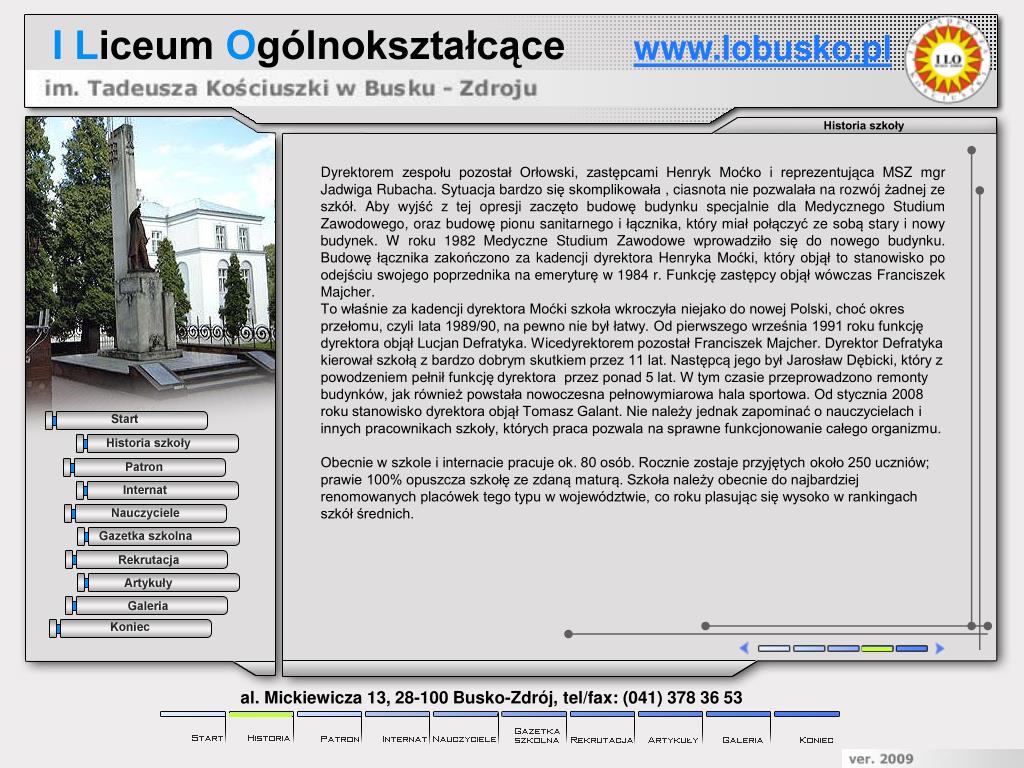Open Historia szkoły in the sidebar
The width and height of the screenshot is (1024, 768).
[x=157, y=443]
